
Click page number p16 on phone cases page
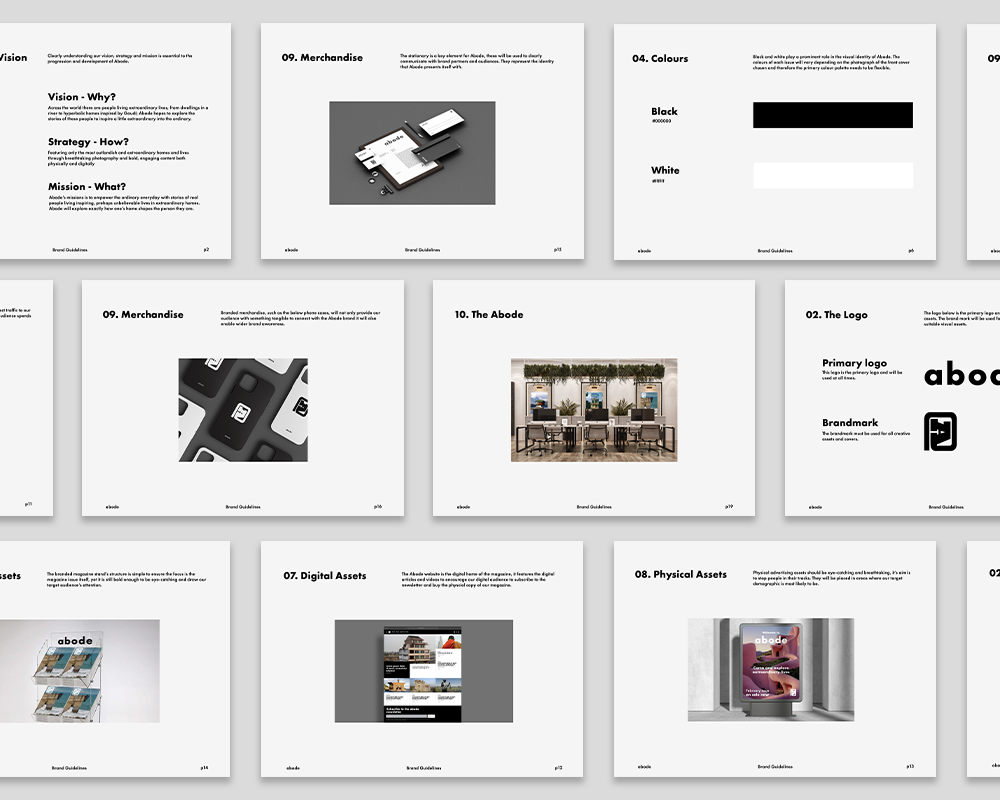coord(378,507)
